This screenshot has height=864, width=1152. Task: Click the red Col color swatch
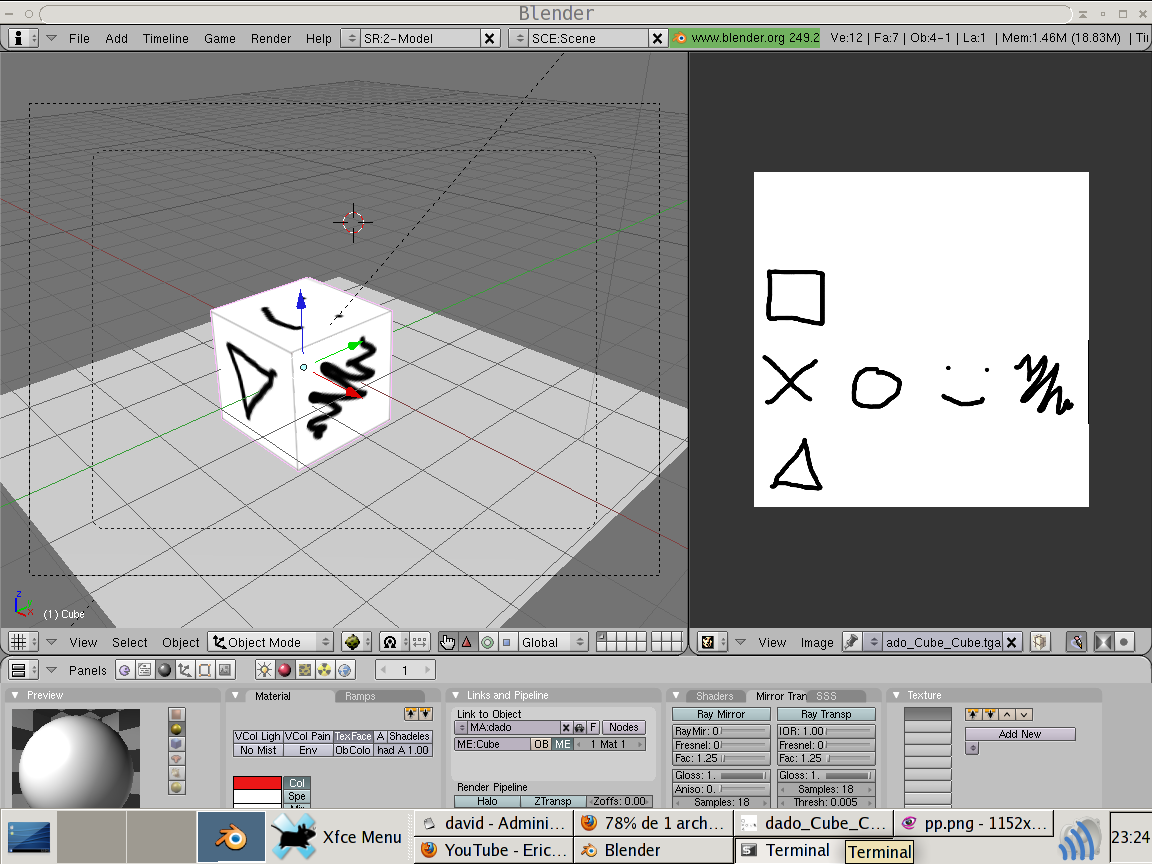click(257, 783)
